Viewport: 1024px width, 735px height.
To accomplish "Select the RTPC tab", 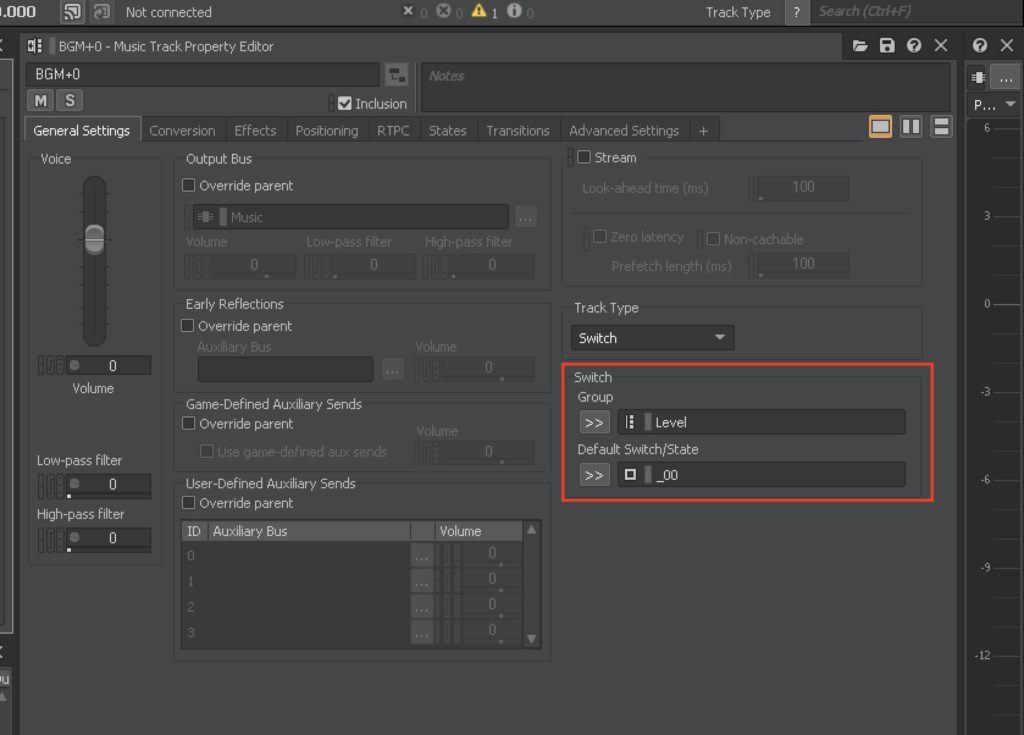I will 393,131.
